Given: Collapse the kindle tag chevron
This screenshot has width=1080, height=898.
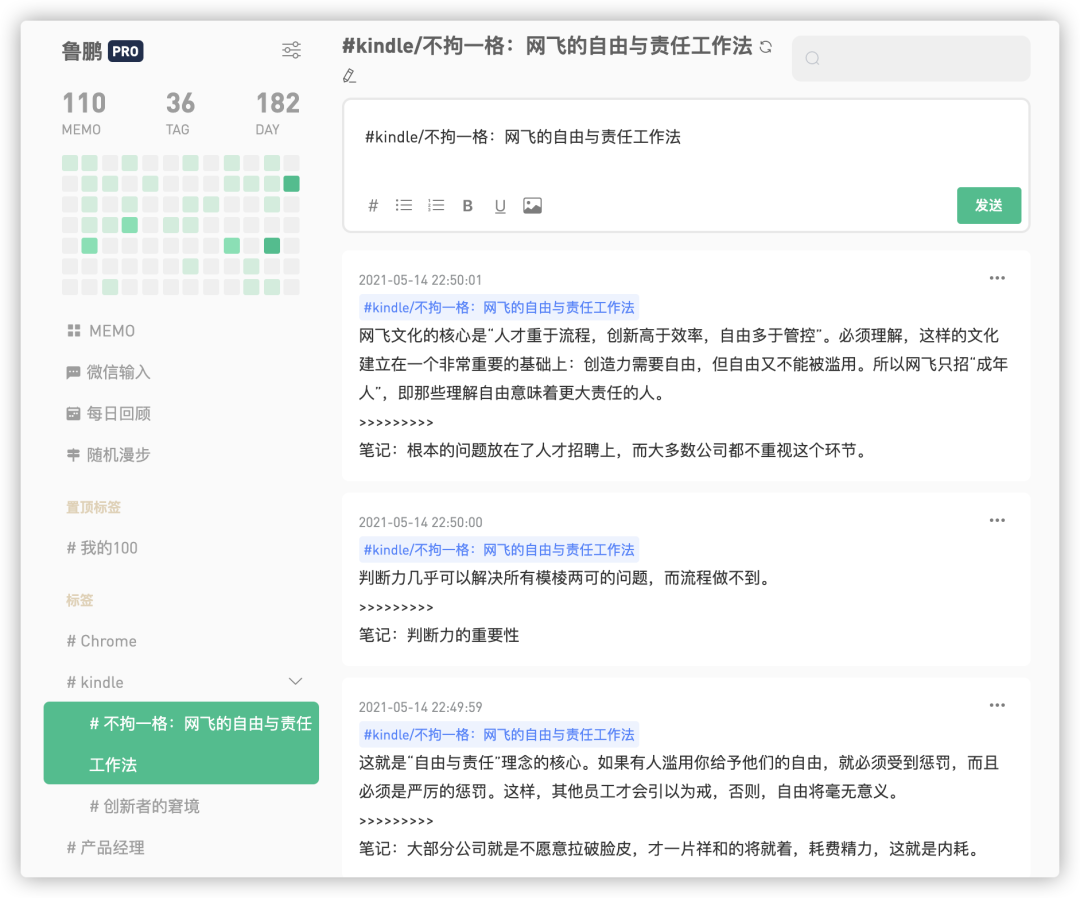Looking at the screenshot, I should tap(295, 682).
